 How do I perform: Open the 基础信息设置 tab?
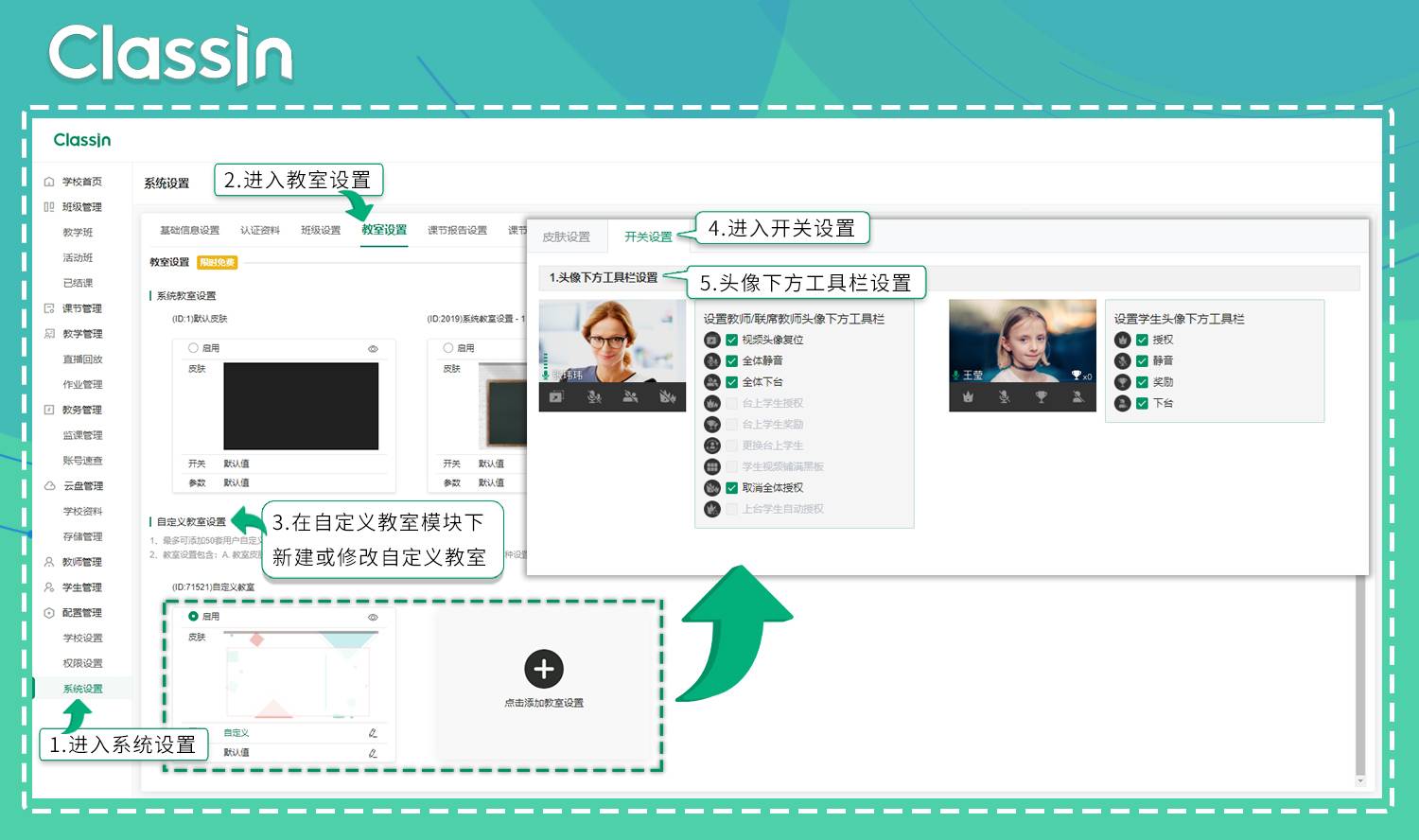click(x=189, y=230)
